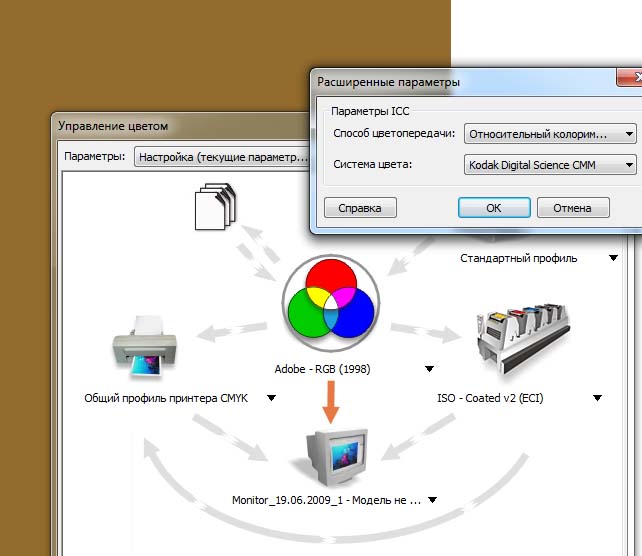Toggle arrow from desktop printer to monitor
This screenshot has width=642, height=556.
(x=229, y=438)
